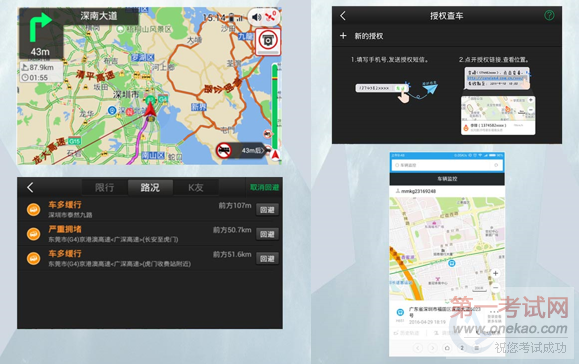Go back from the authorization screen
The image size is (579, 364).
pyautogui.click(x=343, y=16)
